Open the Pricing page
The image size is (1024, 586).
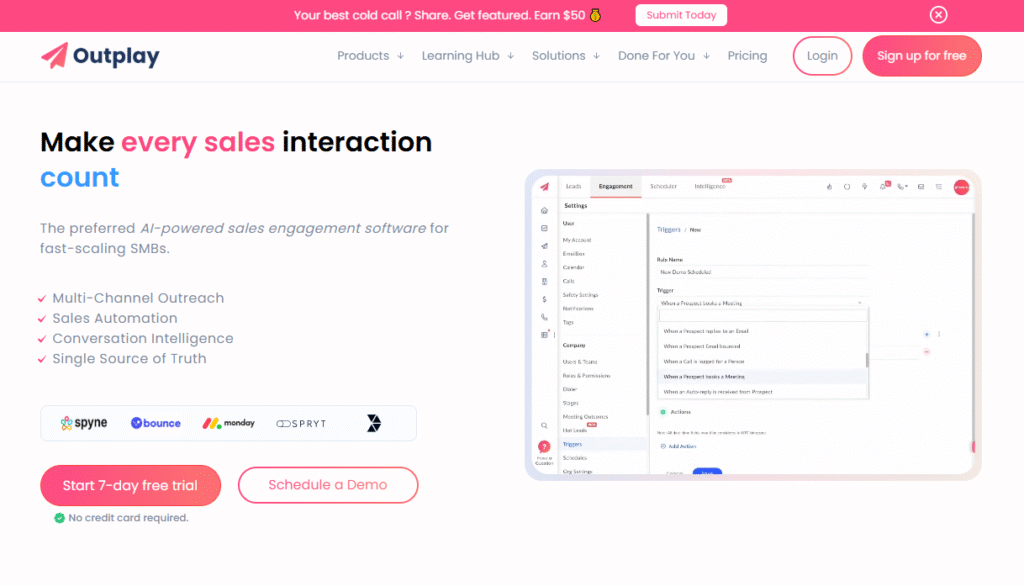(747, 56)
